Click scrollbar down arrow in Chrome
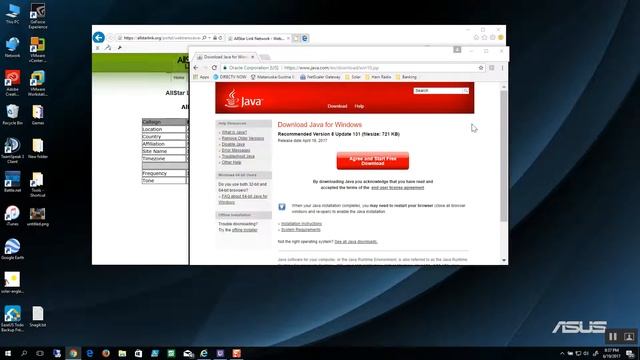This screenshot has height=360, width=640. pyautogui.click(x=504, y=260)
